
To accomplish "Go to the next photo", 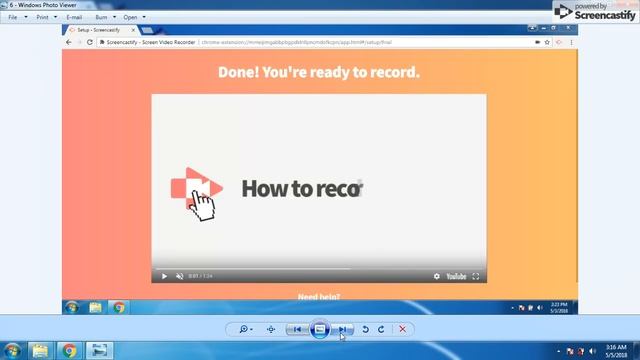I will coord(343,329).
